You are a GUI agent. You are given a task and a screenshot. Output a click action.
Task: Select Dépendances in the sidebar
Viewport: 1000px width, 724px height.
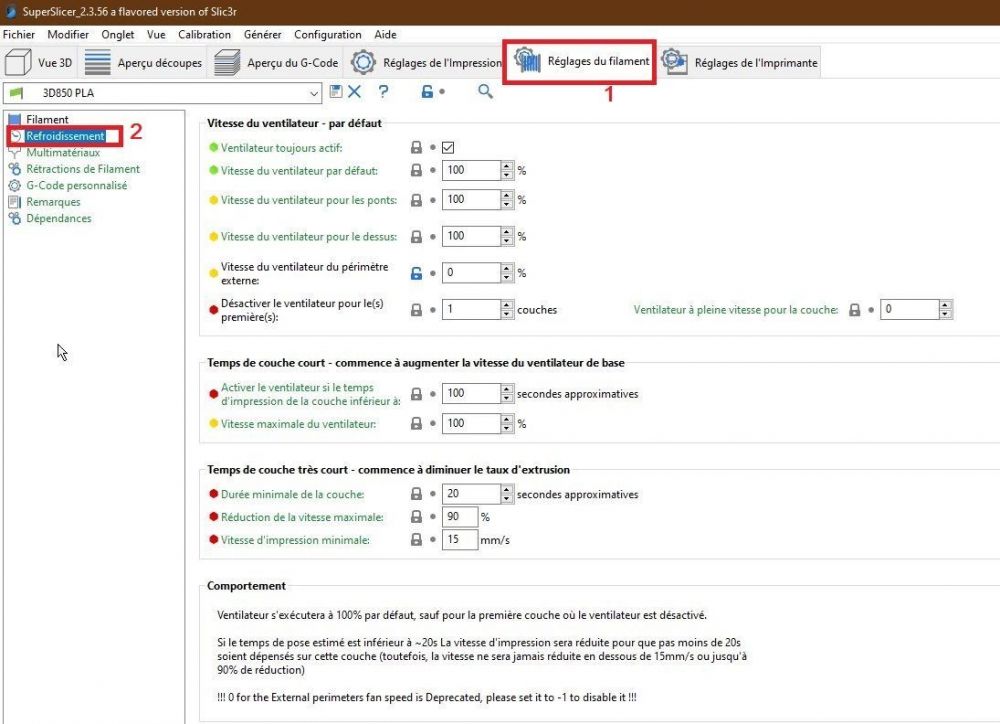click(58, 219)
